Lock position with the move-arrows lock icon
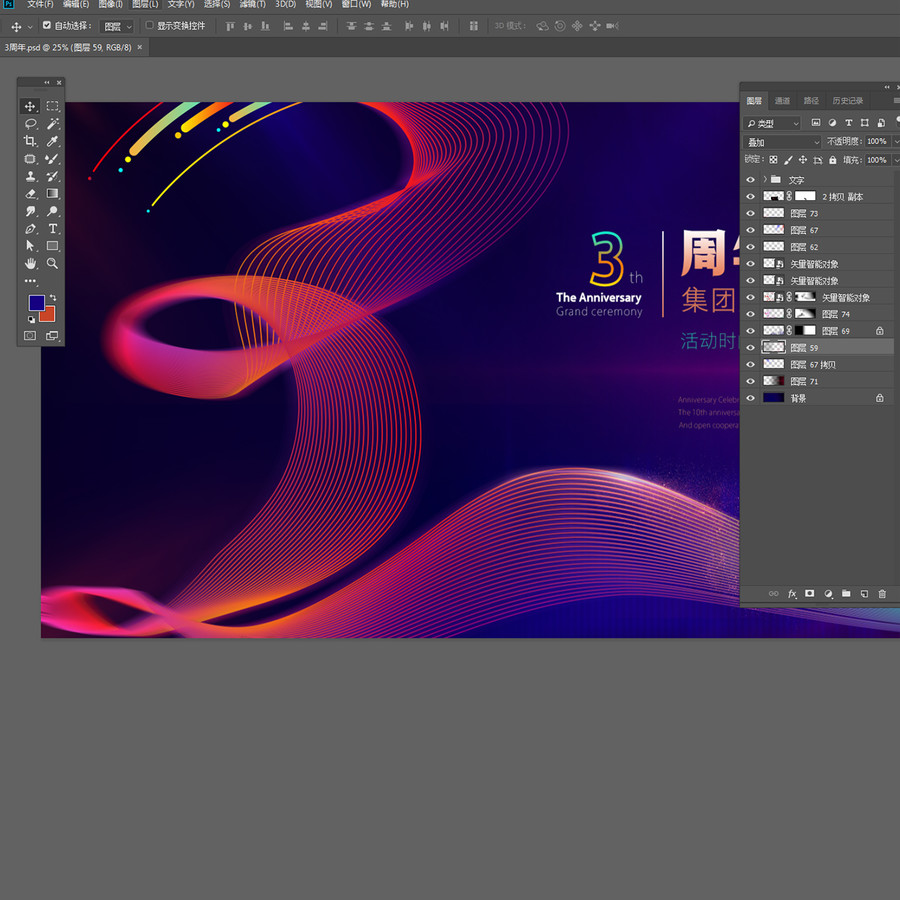The width and height of the screenshot is (900, 900). 802,160
